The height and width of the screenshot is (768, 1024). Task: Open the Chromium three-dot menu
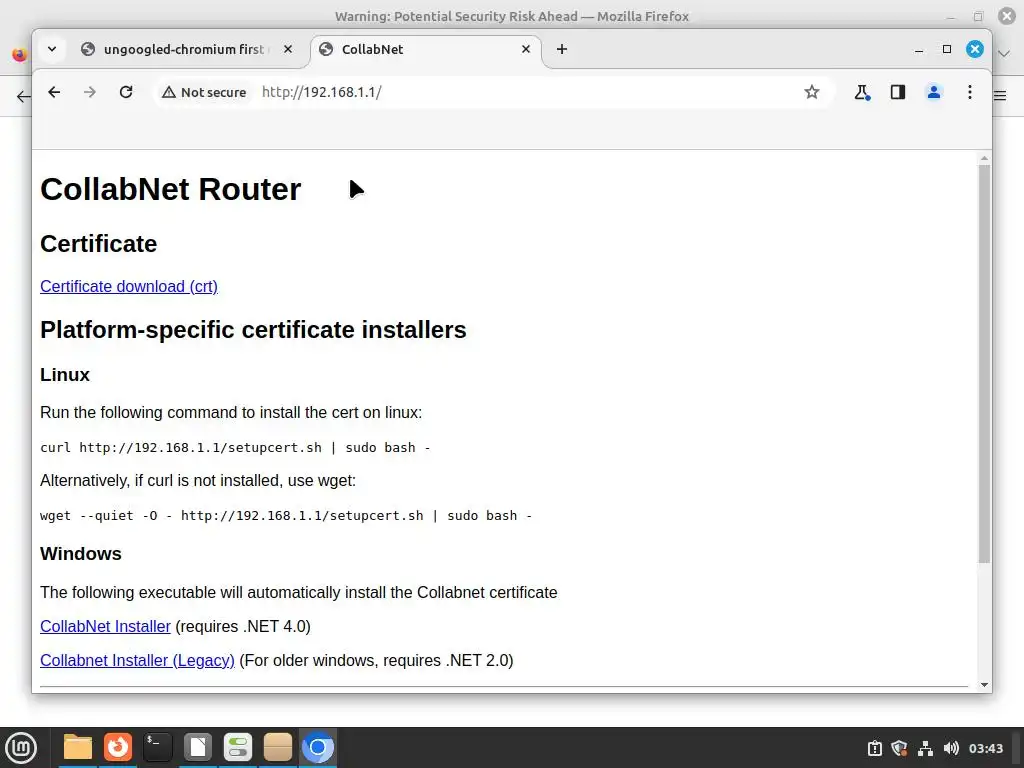pos(970,92)
